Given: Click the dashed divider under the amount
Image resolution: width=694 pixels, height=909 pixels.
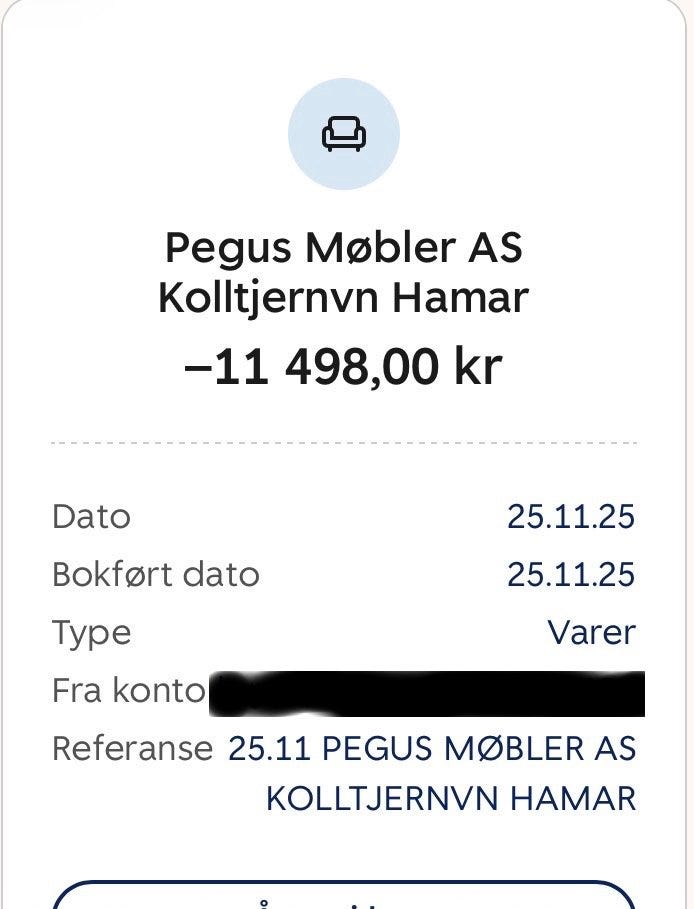Looking at the screenshot, I should coord(344,443).
